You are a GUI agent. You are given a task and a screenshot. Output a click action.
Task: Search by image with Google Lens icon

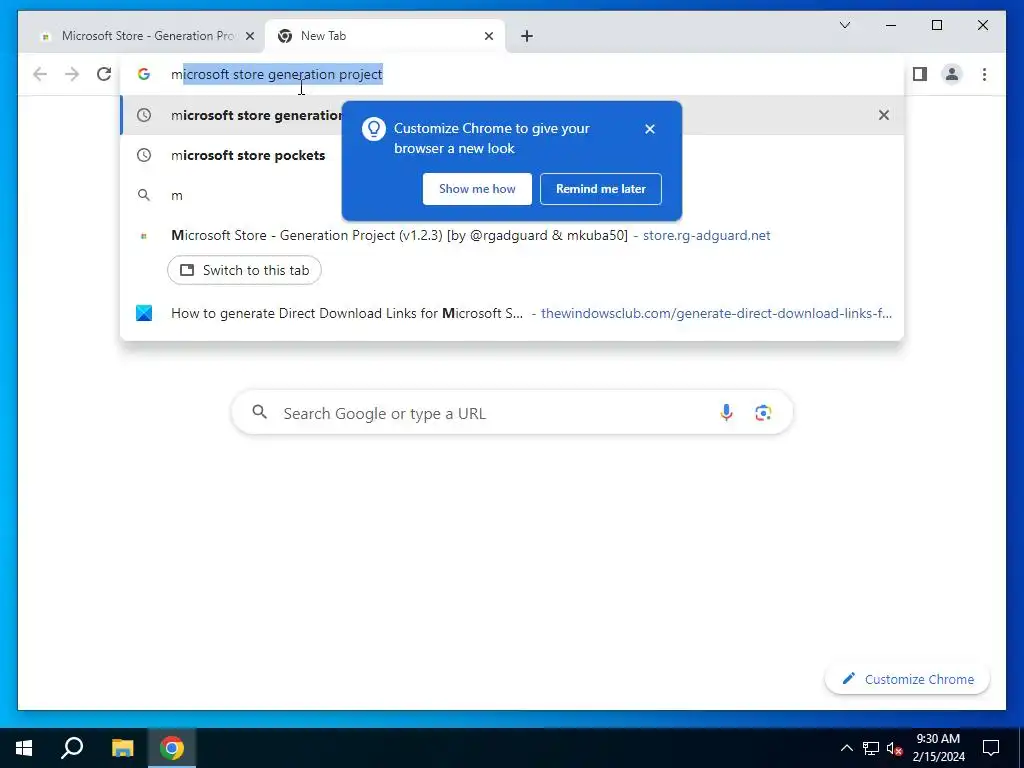[x=763, y=413]
